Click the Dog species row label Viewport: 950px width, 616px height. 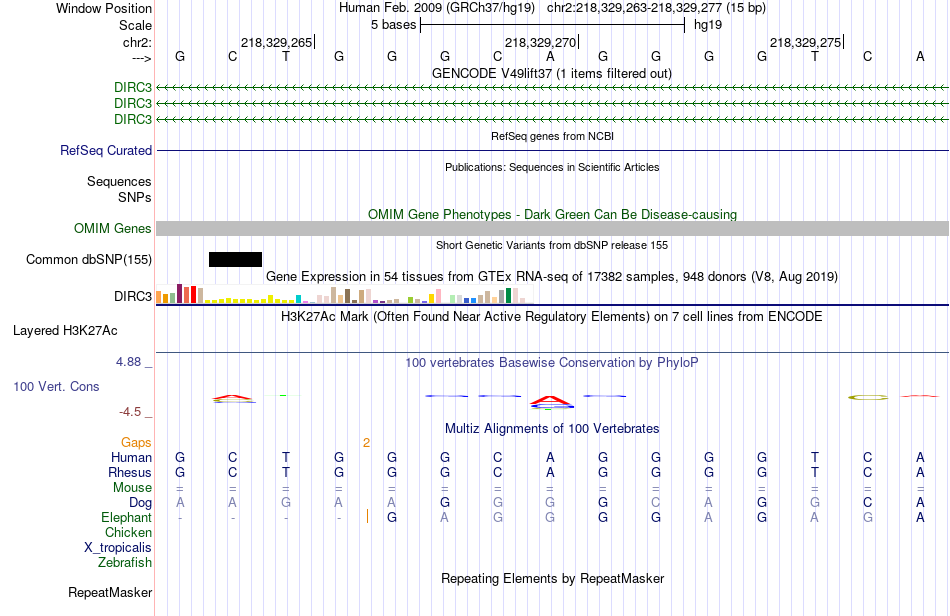click(x=140, y=502)
